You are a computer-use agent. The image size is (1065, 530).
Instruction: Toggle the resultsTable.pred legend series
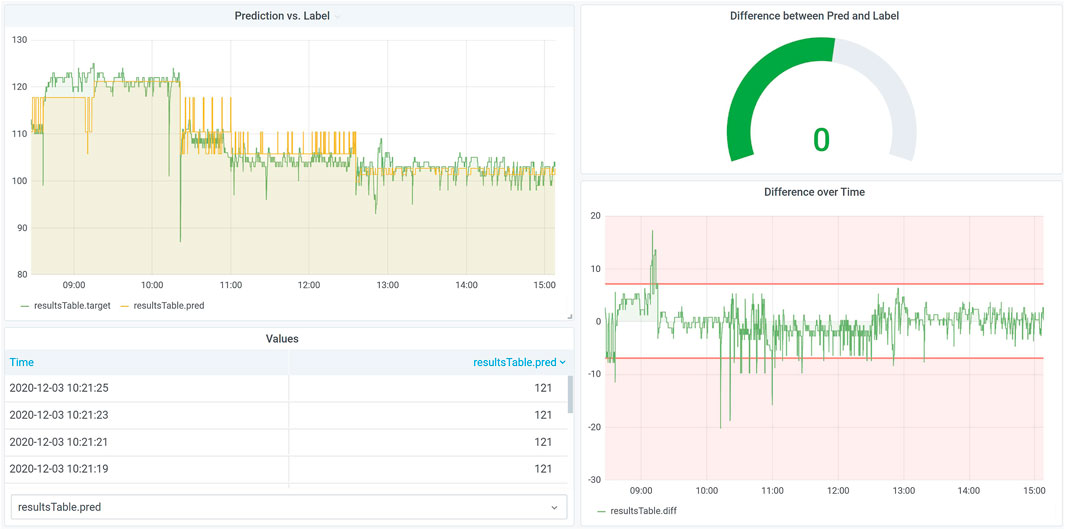click(x=169, y=306)
